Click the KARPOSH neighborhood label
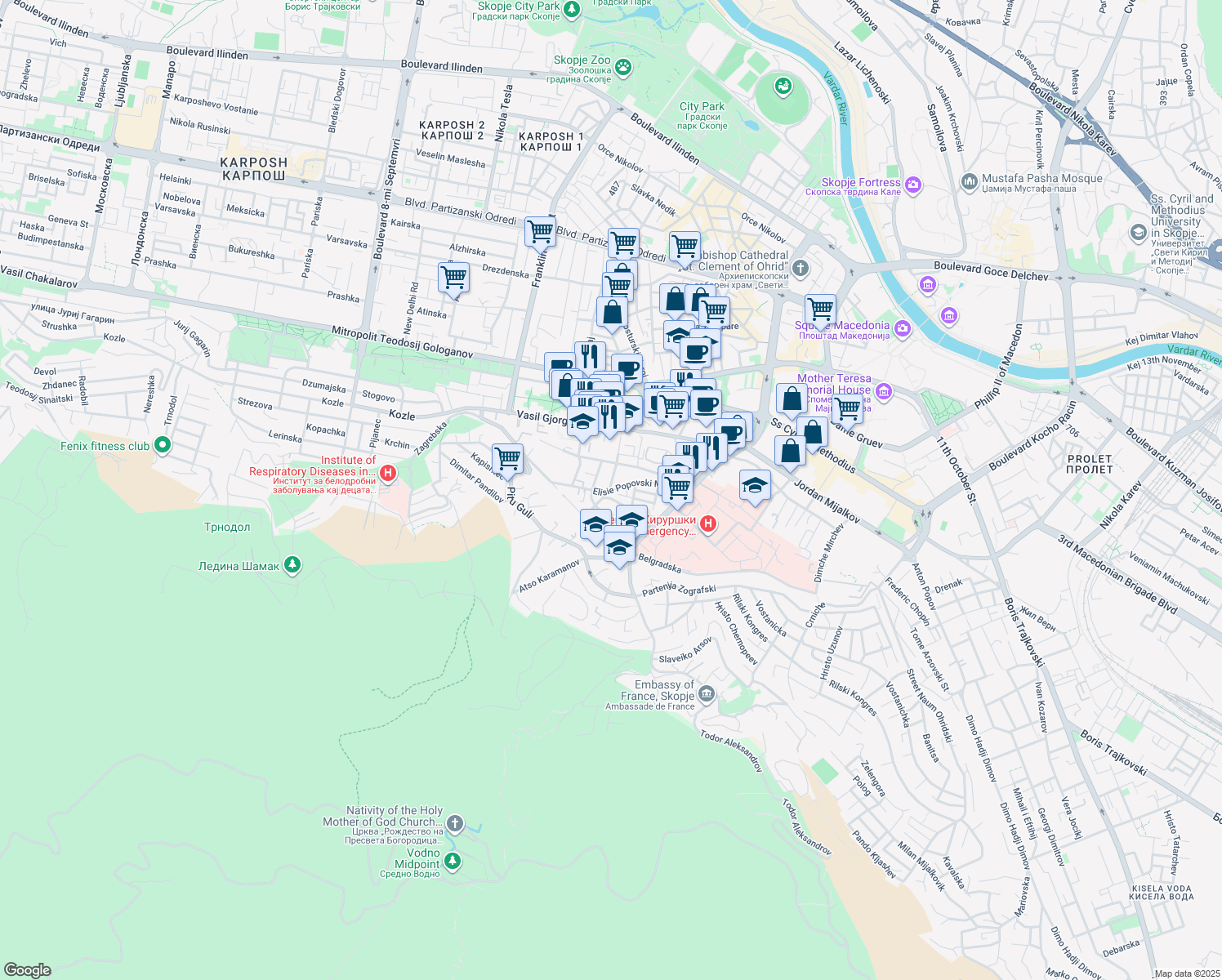Screen dimensions: 1222x980 [x=254, y=169]
